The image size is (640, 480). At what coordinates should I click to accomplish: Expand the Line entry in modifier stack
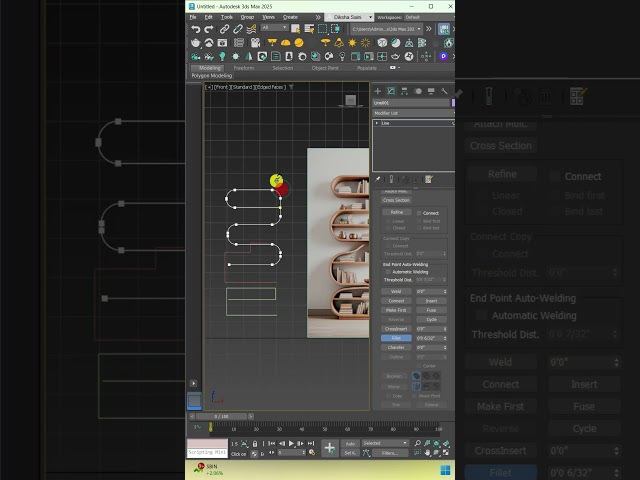[376, 123]
